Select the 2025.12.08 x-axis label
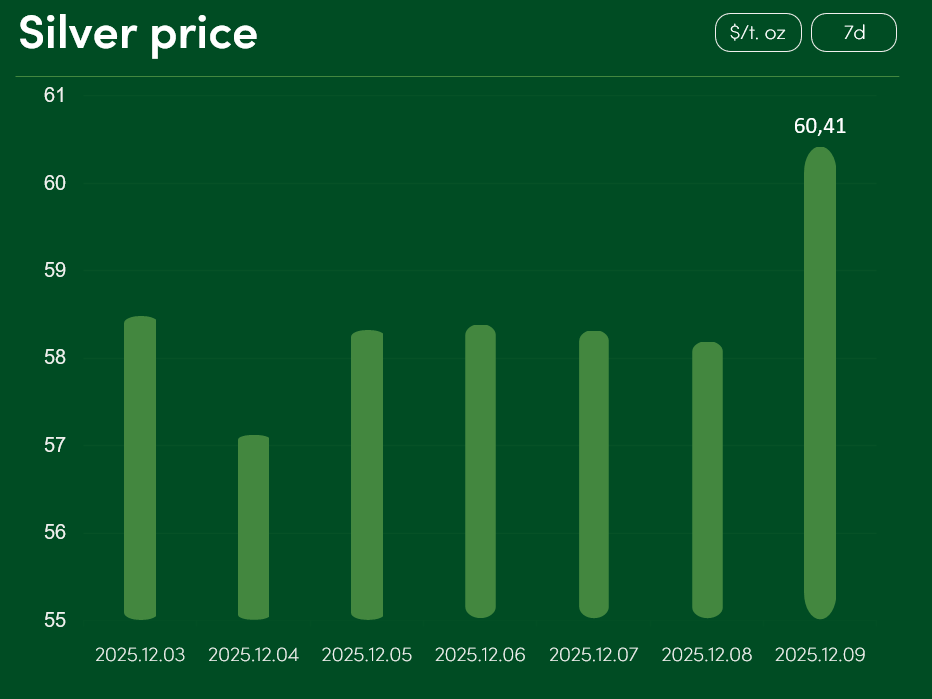 point(707,655)
